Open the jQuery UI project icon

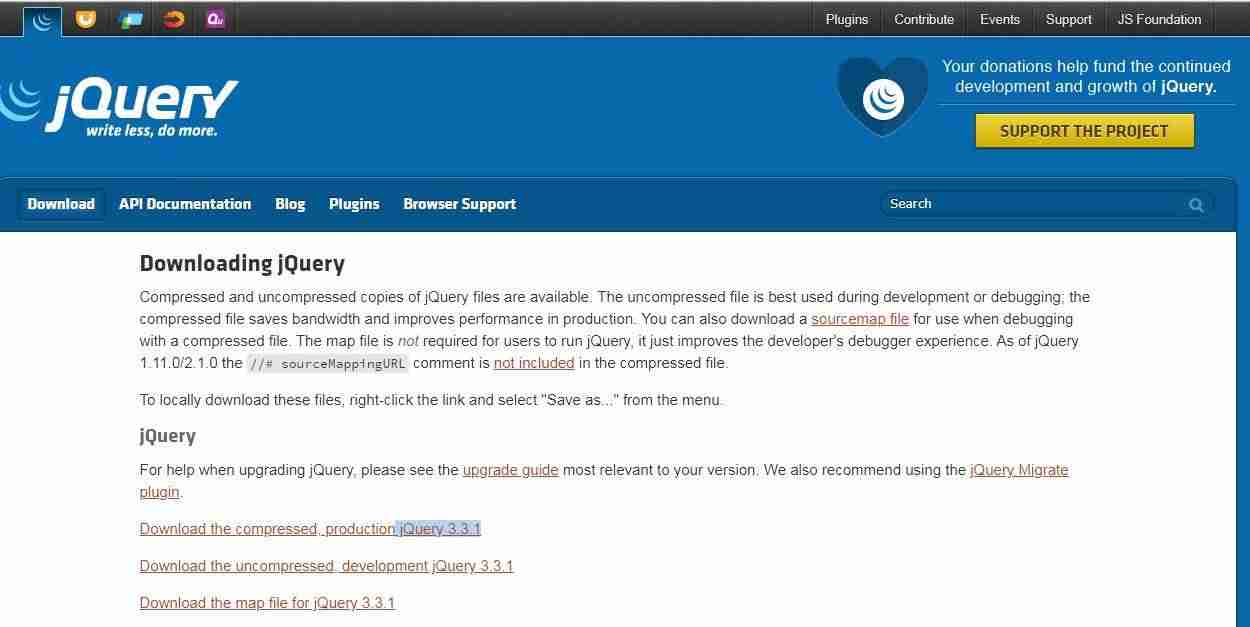pos(86,19)
